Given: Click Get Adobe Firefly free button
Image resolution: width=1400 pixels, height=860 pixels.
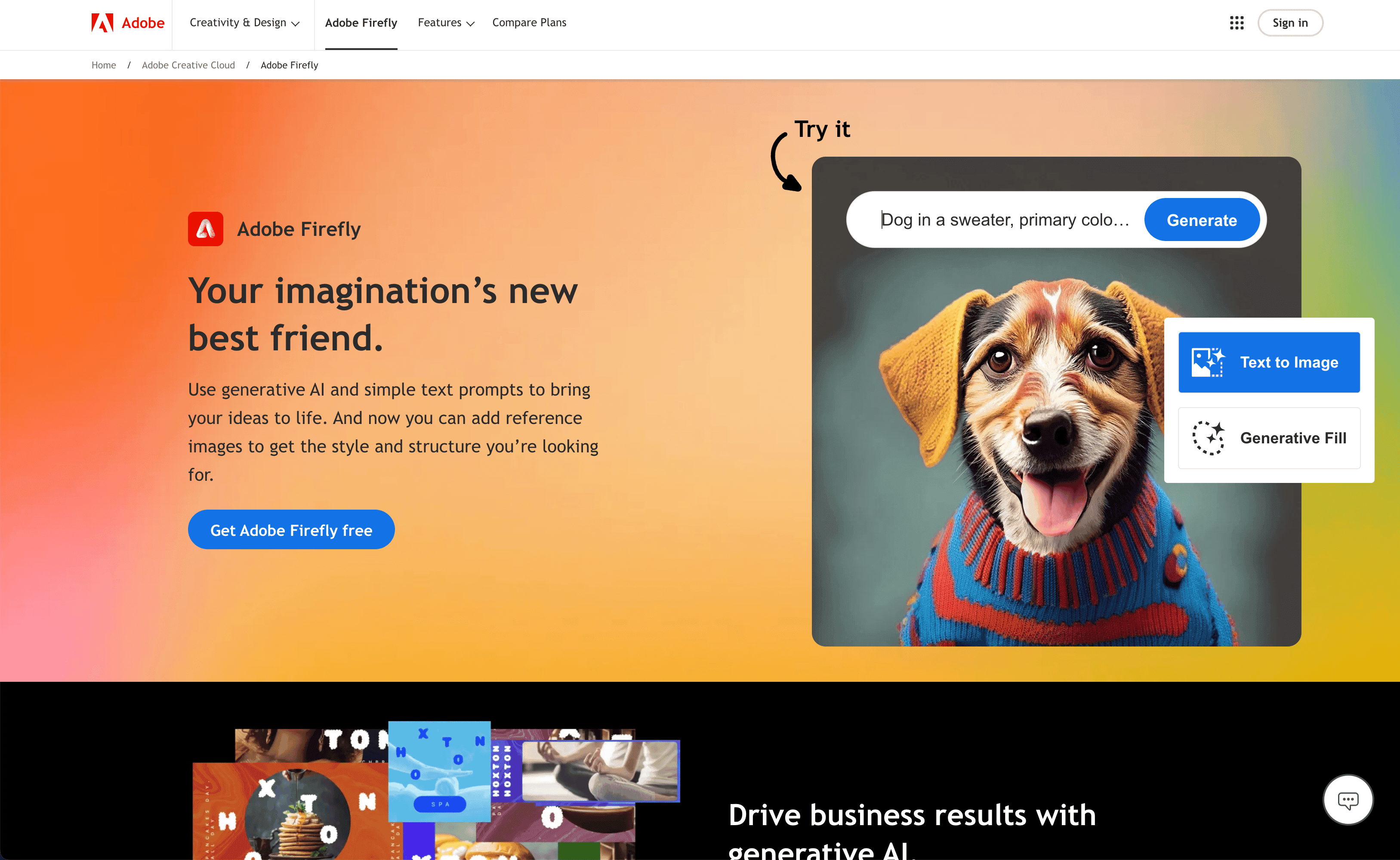Looking at the screenshot, I should [x=291, y=529].
